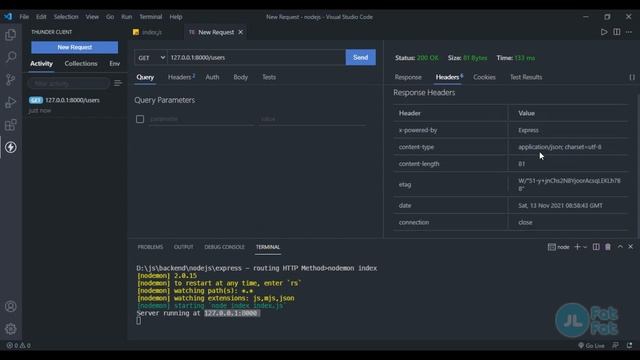Show the Cookies tab
This screenshot has width=640, height=360.
pos(484,77)
